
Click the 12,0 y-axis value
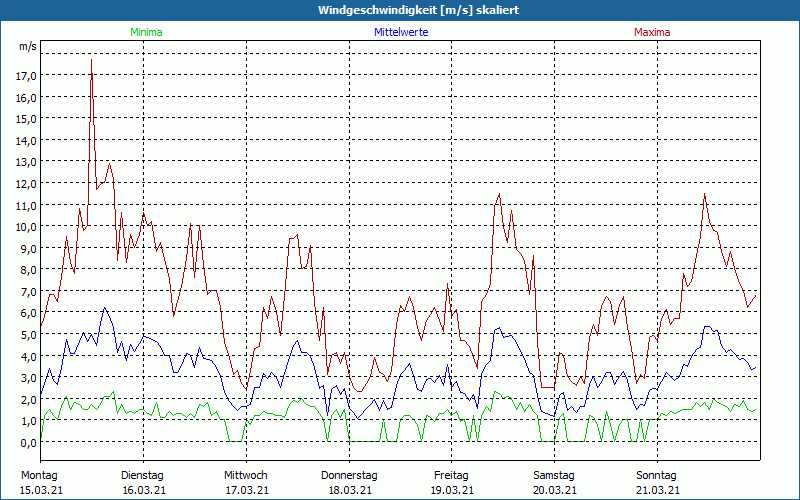(27, 184)
